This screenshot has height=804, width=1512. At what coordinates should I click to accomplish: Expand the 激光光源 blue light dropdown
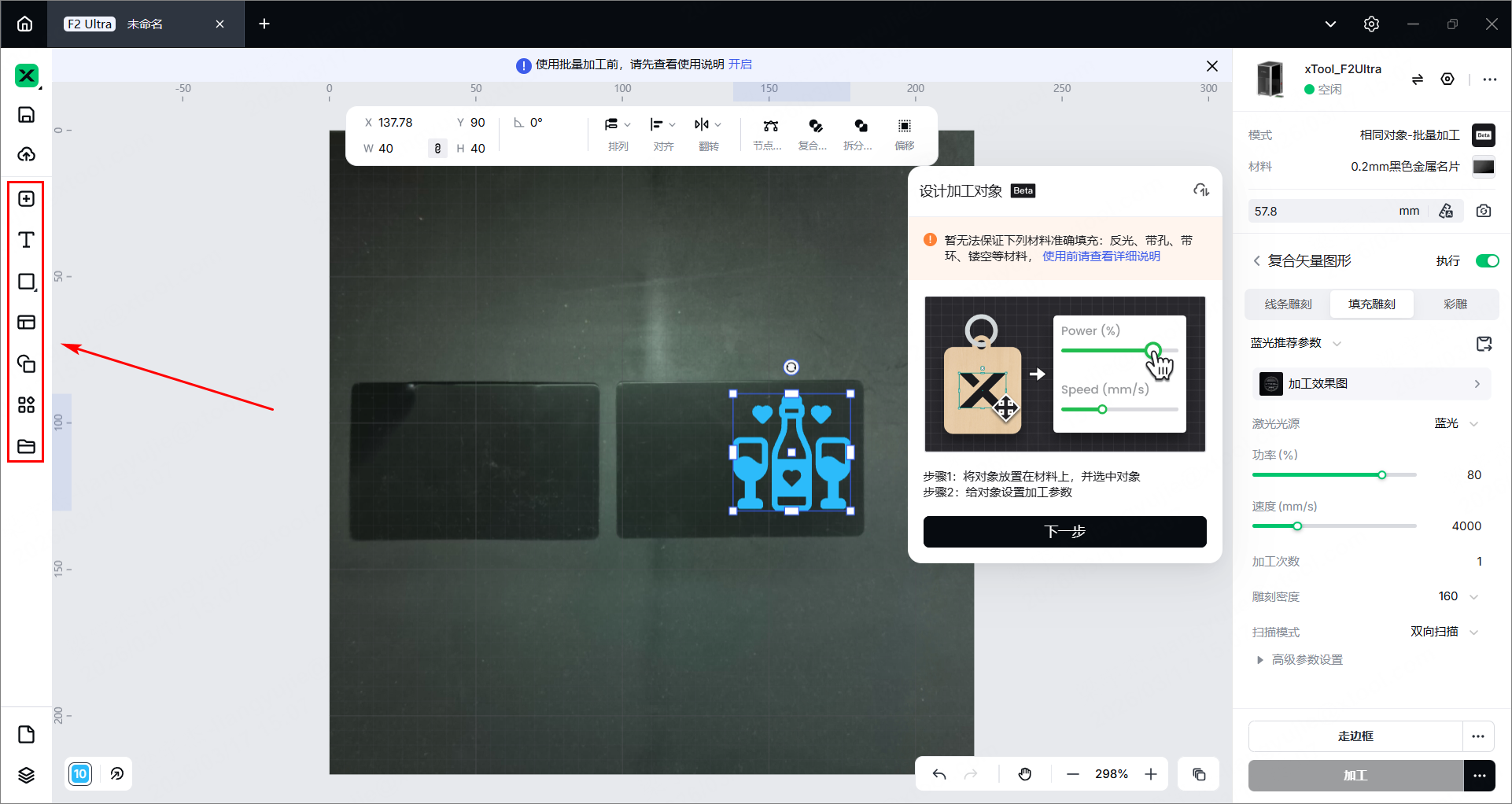[1473, 424]
